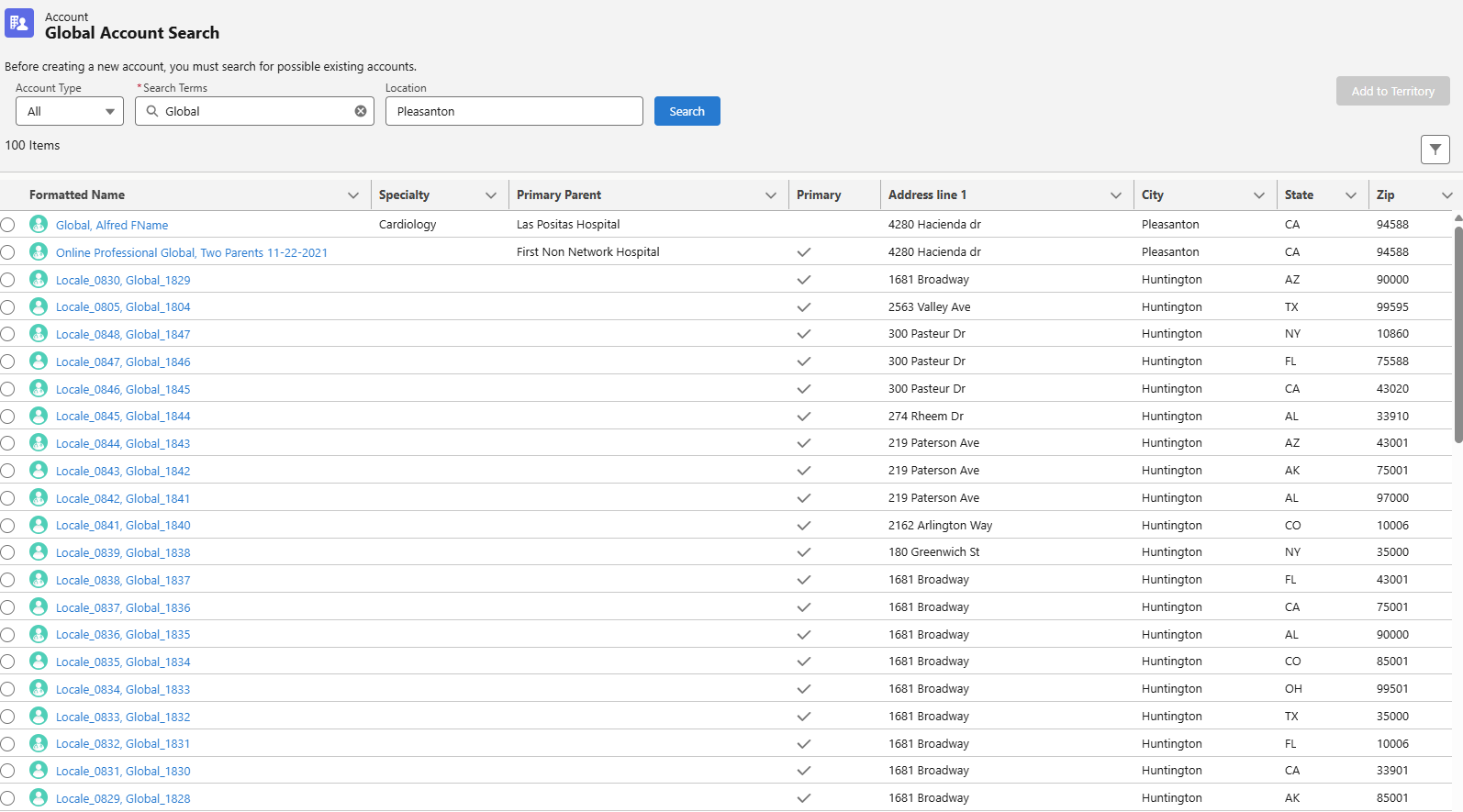This screenshot has height=812, width=1463.
Task: Open Online Professional Global, Two Parents link
Action: pyautogui.click(x=191, y=252)
